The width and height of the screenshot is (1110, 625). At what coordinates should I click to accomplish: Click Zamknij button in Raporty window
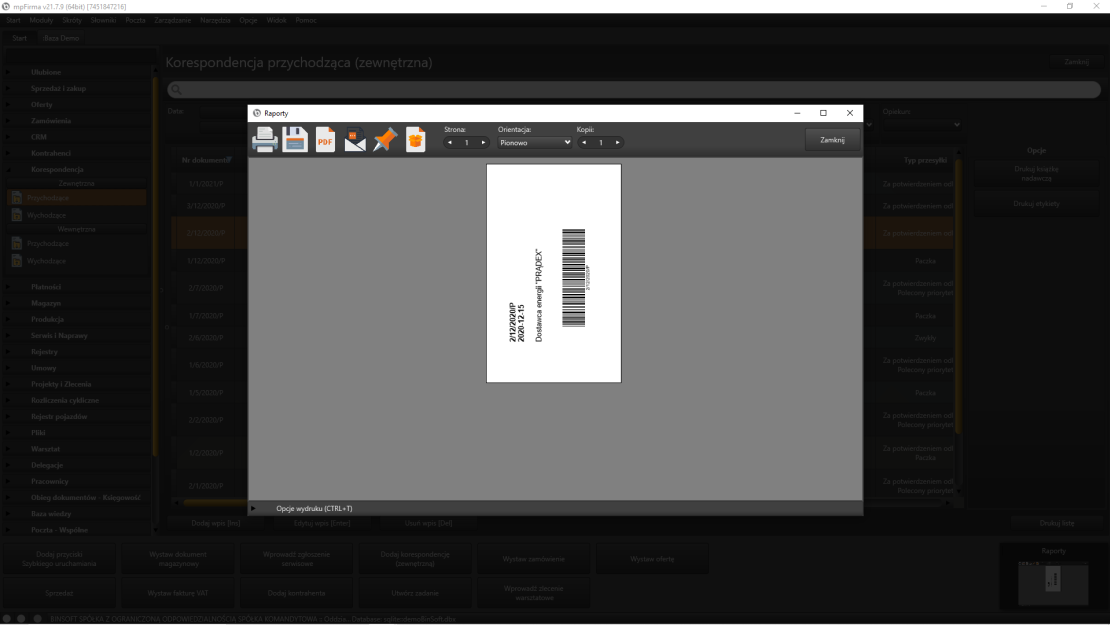tap(832, 140)
